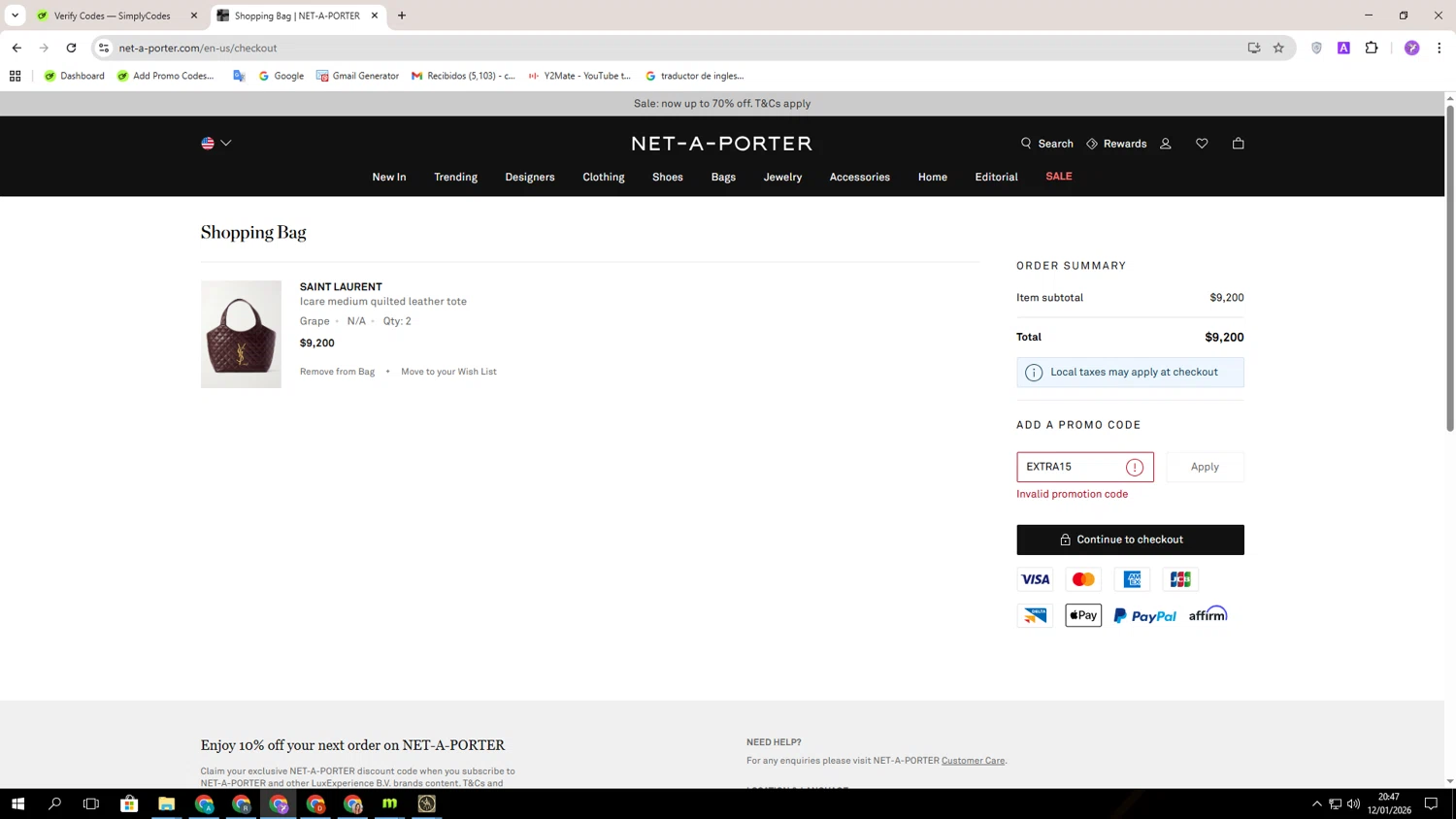Open the Customer Care link

(973, 761)
